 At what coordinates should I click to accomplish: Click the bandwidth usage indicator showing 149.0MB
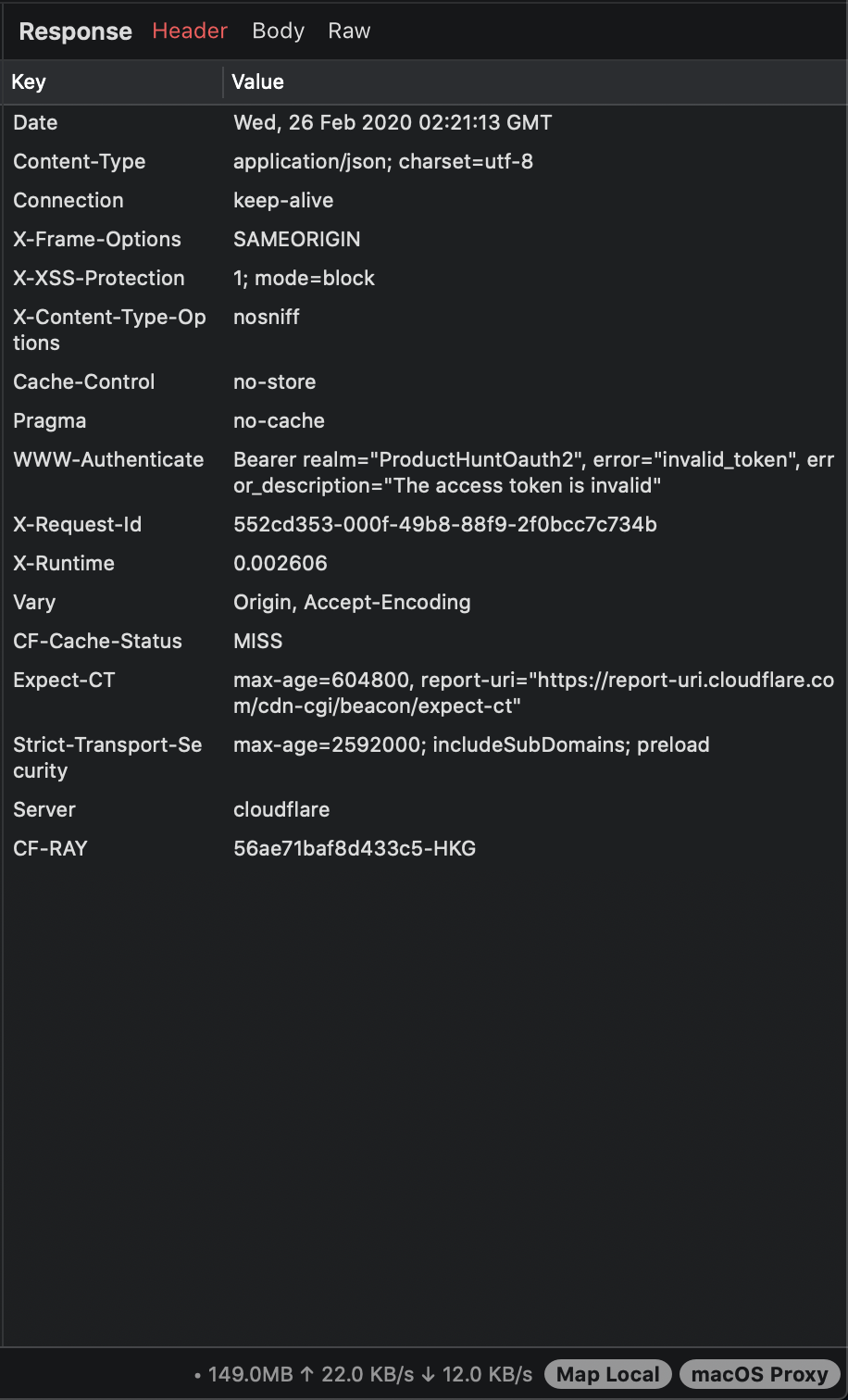[249, 1374]
